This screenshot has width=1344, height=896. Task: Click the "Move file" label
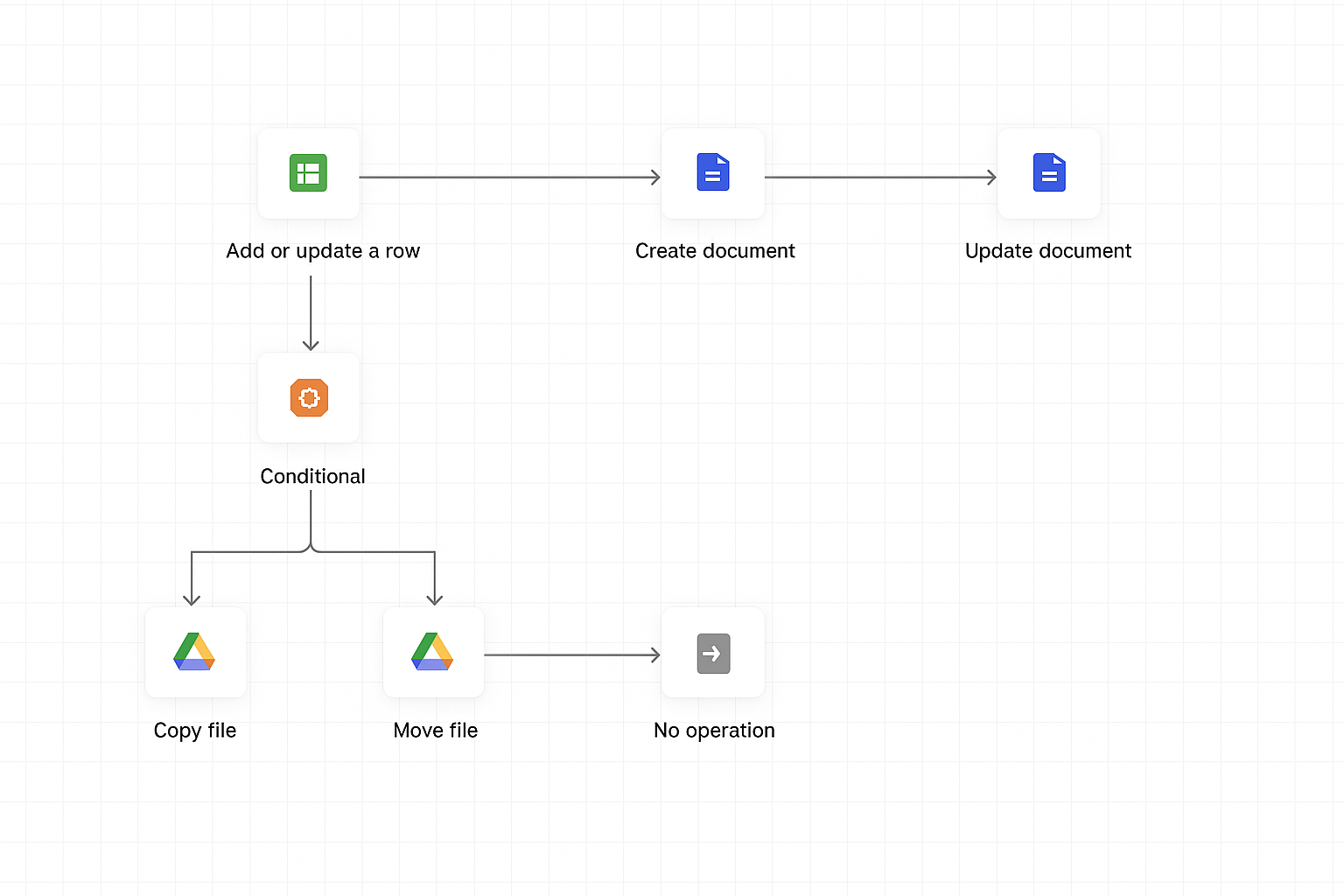pyautogui.click(x=436, y=731)
